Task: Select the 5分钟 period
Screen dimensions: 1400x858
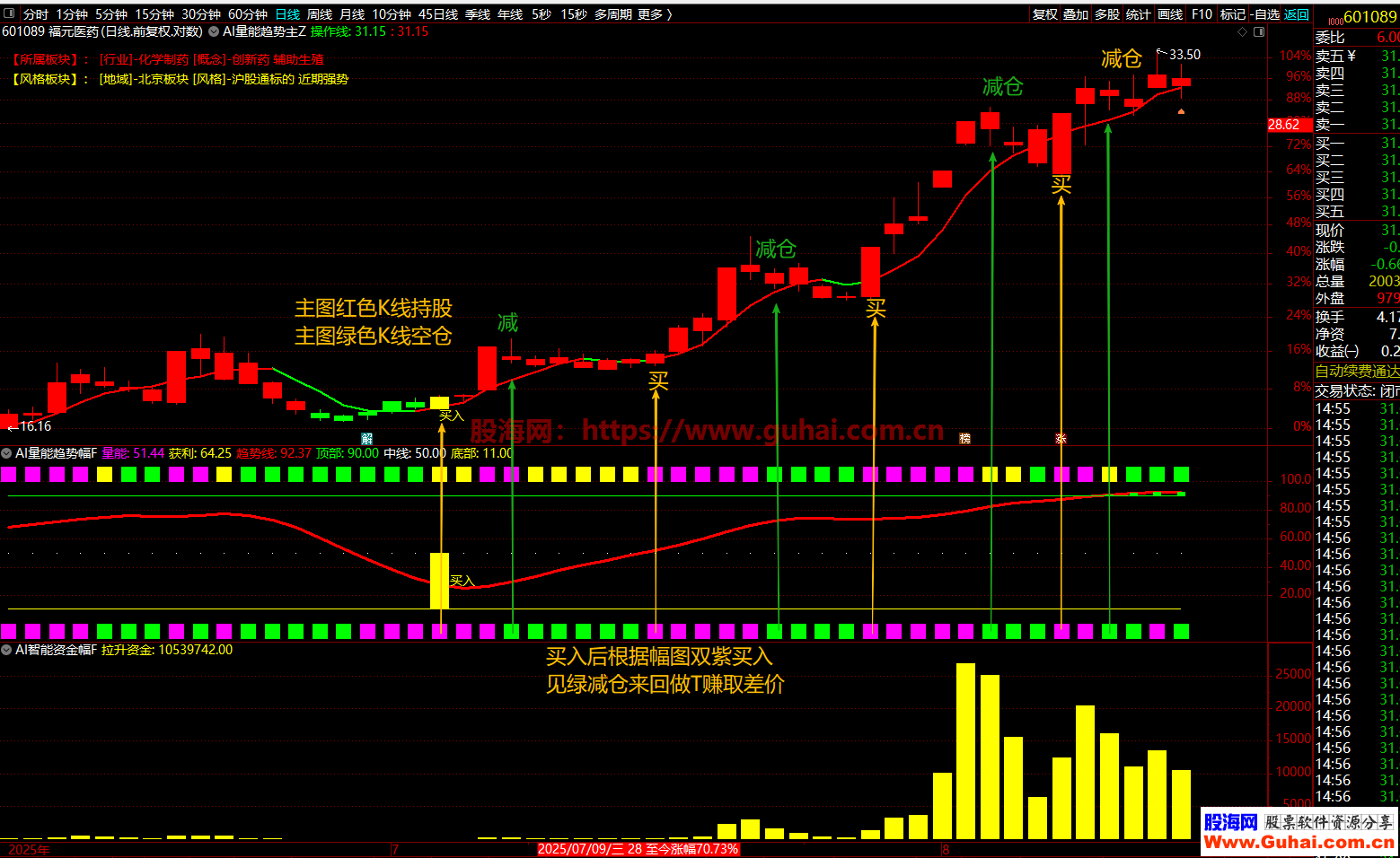Action: coord(111,14)
